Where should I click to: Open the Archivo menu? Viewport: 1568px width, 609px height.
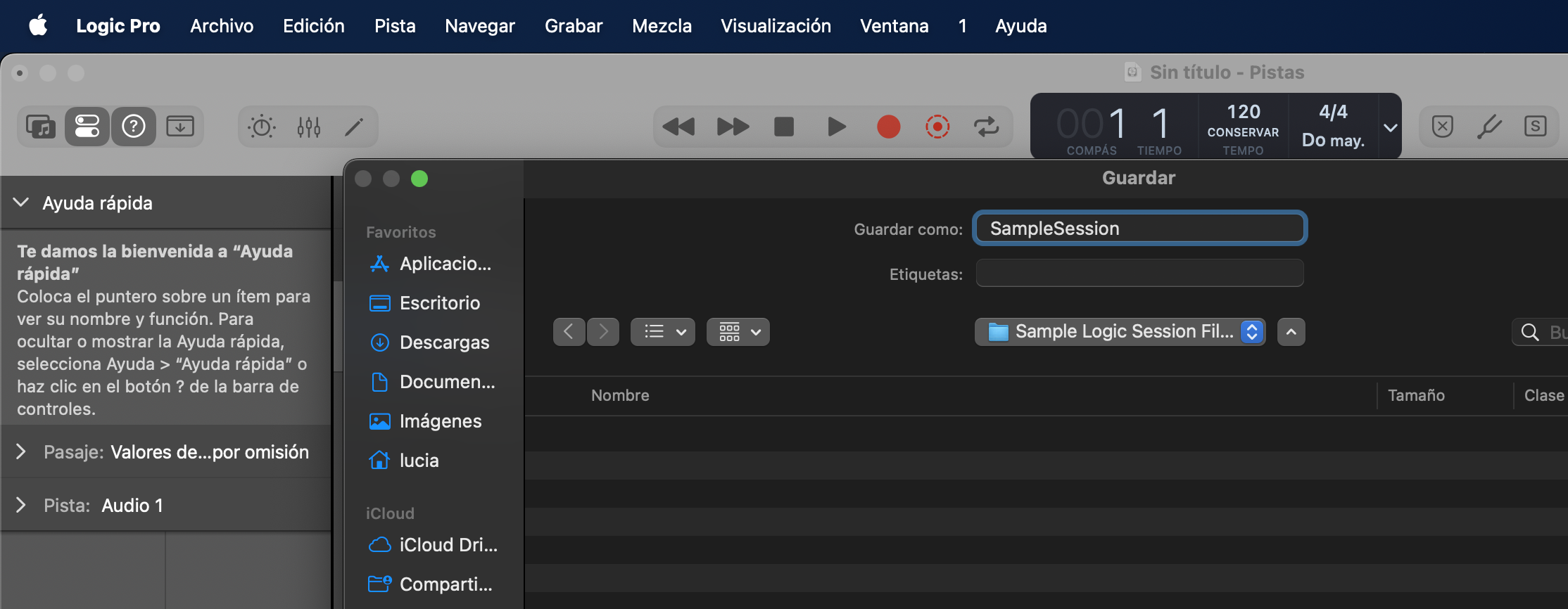(222, 26)
